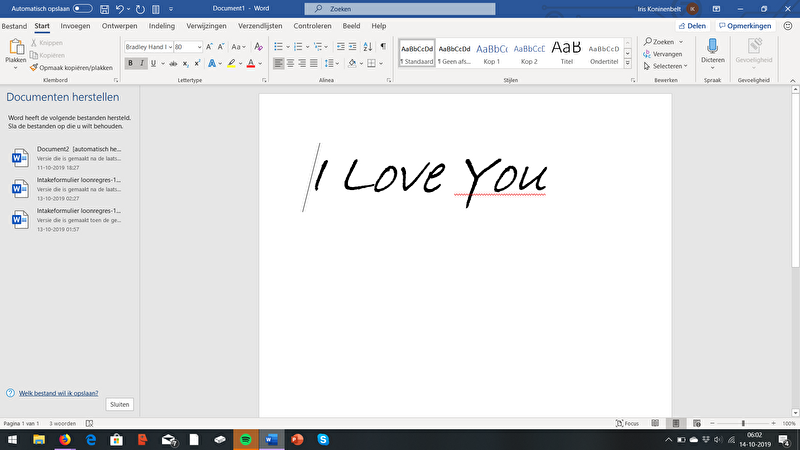This screenshot has height=450, width=800.
Task: Center align the text
Action: point(292,63)
